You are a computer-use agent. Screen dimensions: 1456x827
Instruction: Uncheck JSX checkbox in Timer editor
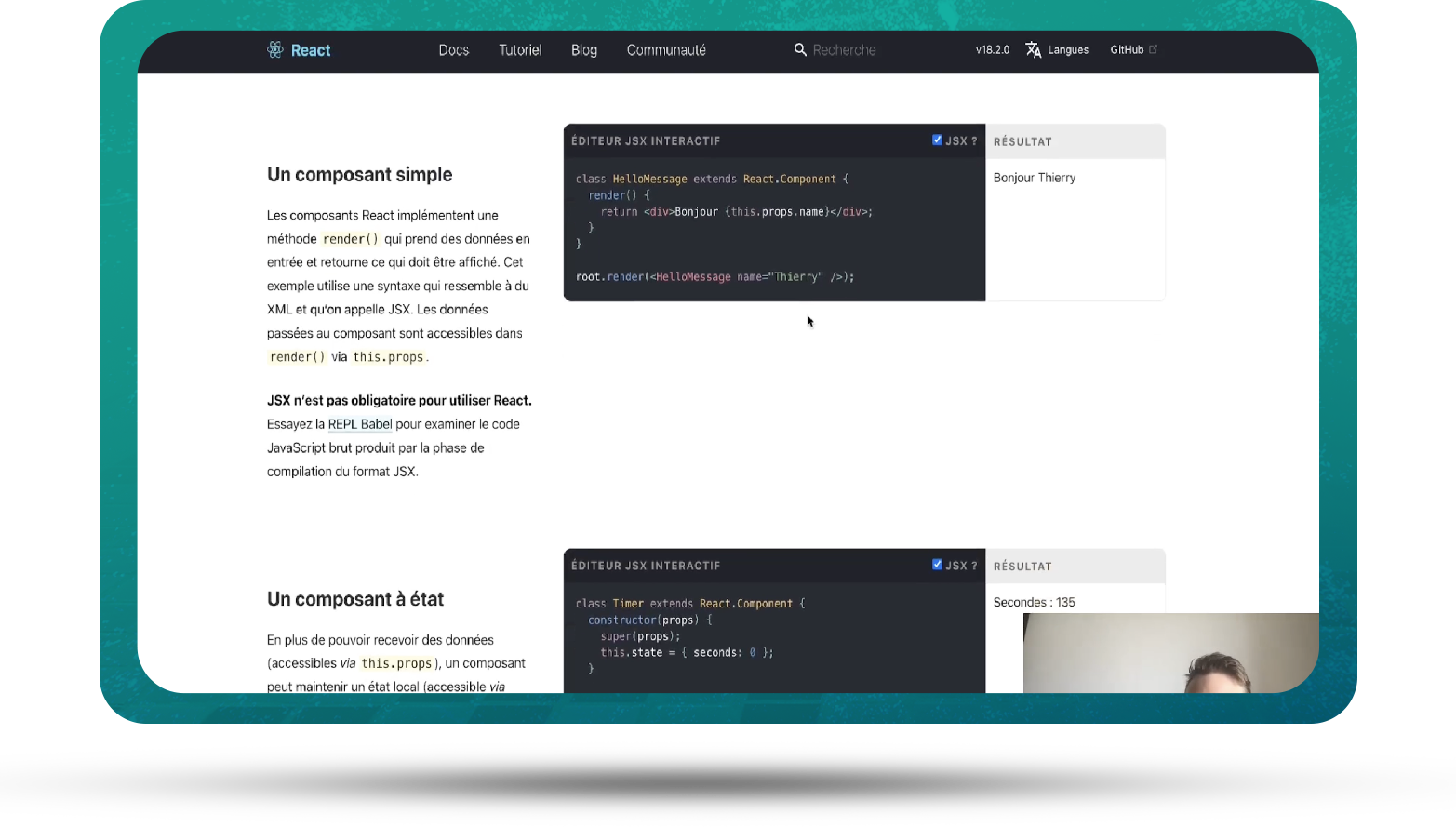point(937,565)
